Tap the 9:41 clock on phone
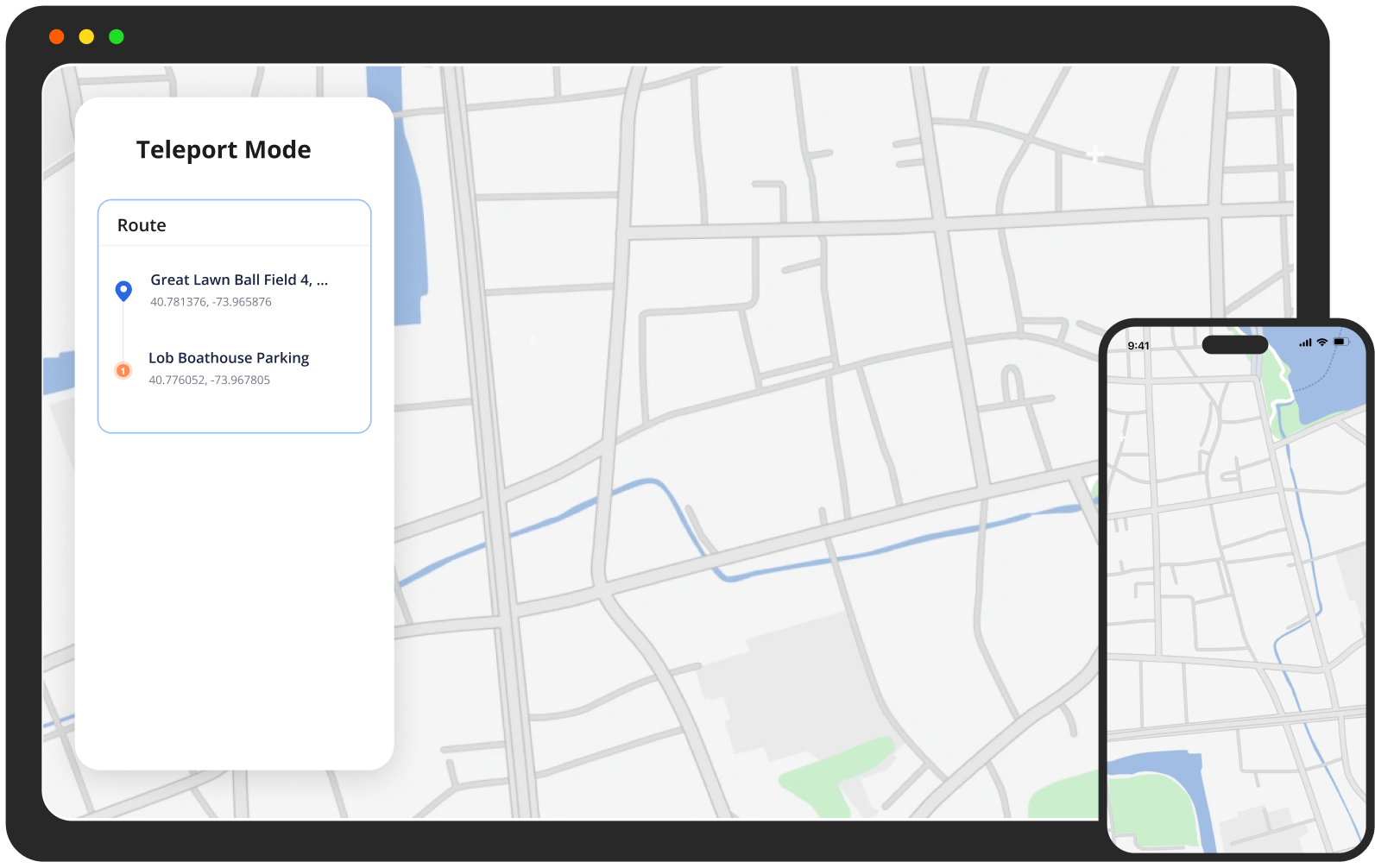The image size is (1375, 868). coord(1138,346)
